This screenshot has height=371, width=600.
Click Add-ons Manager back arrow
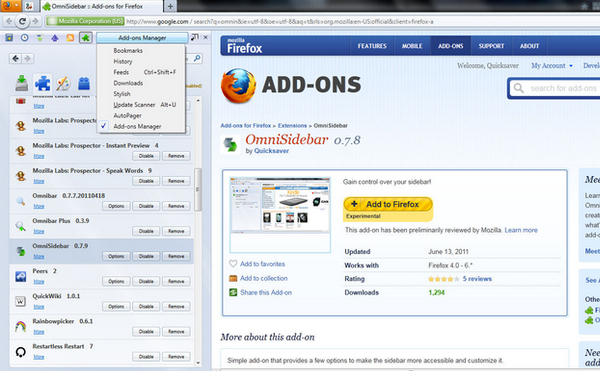point(15,59)
